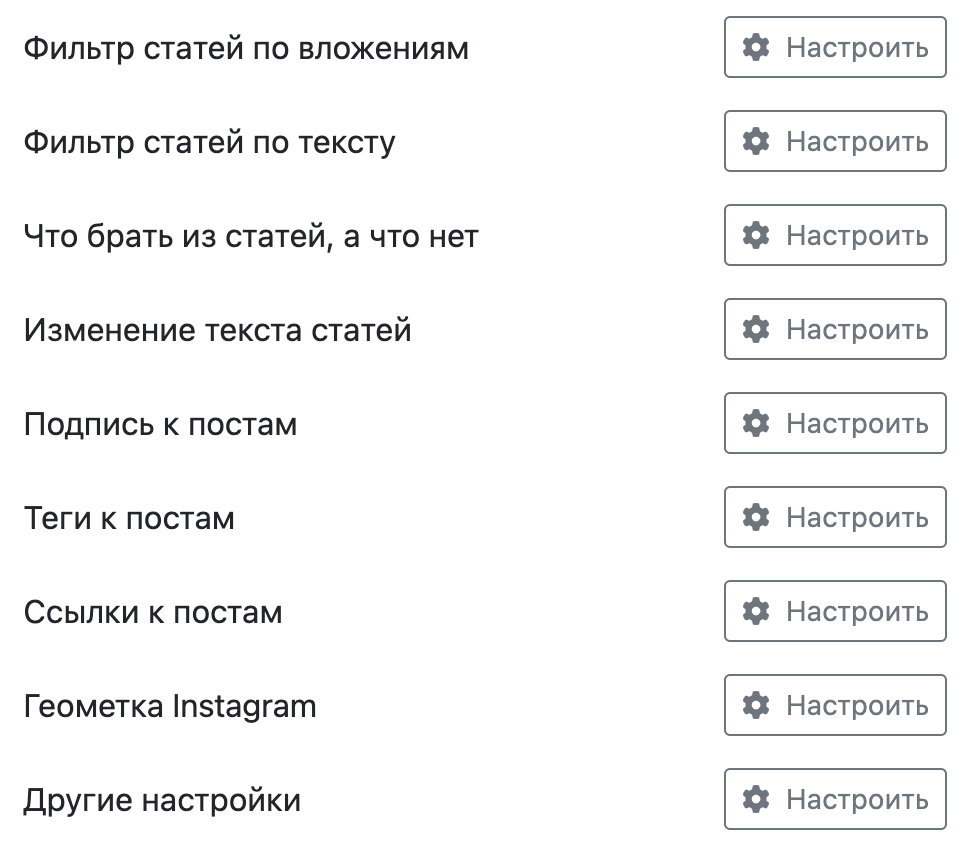Click the gear icon for Изменение текста статей
Image resolution: width=962 pixels, height=844 pixels.
coord(757,329)
